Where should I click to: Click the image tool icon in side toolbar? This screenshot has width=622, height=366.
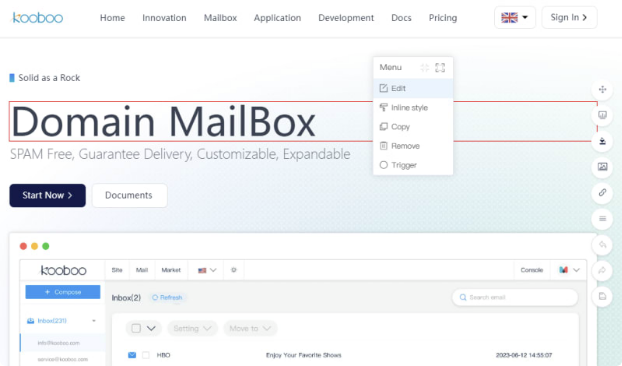click(602, 167)
